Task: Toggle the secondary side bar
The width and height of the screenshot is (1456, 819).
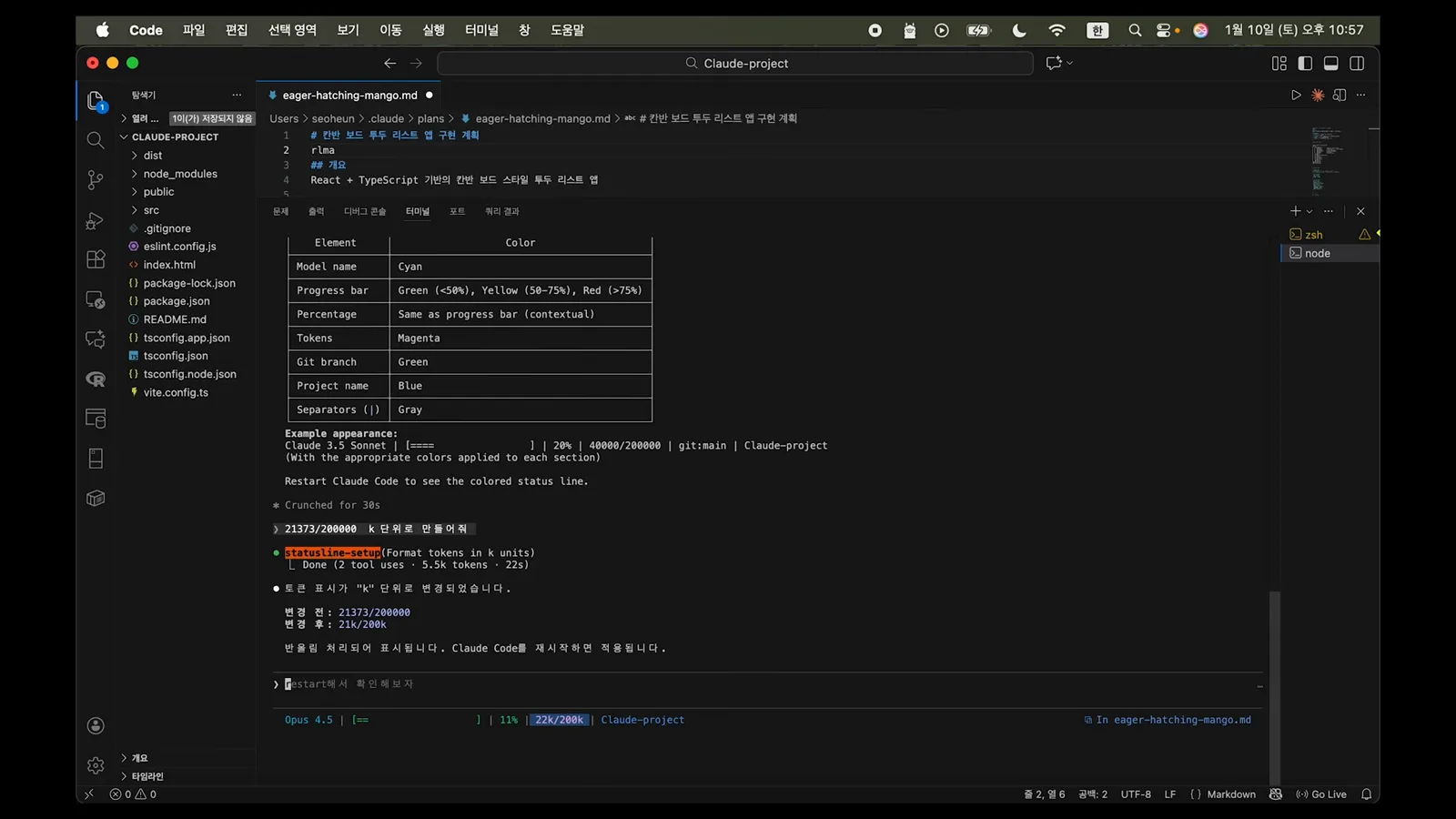Action: pyautogui.click(x=1357, y=63)
